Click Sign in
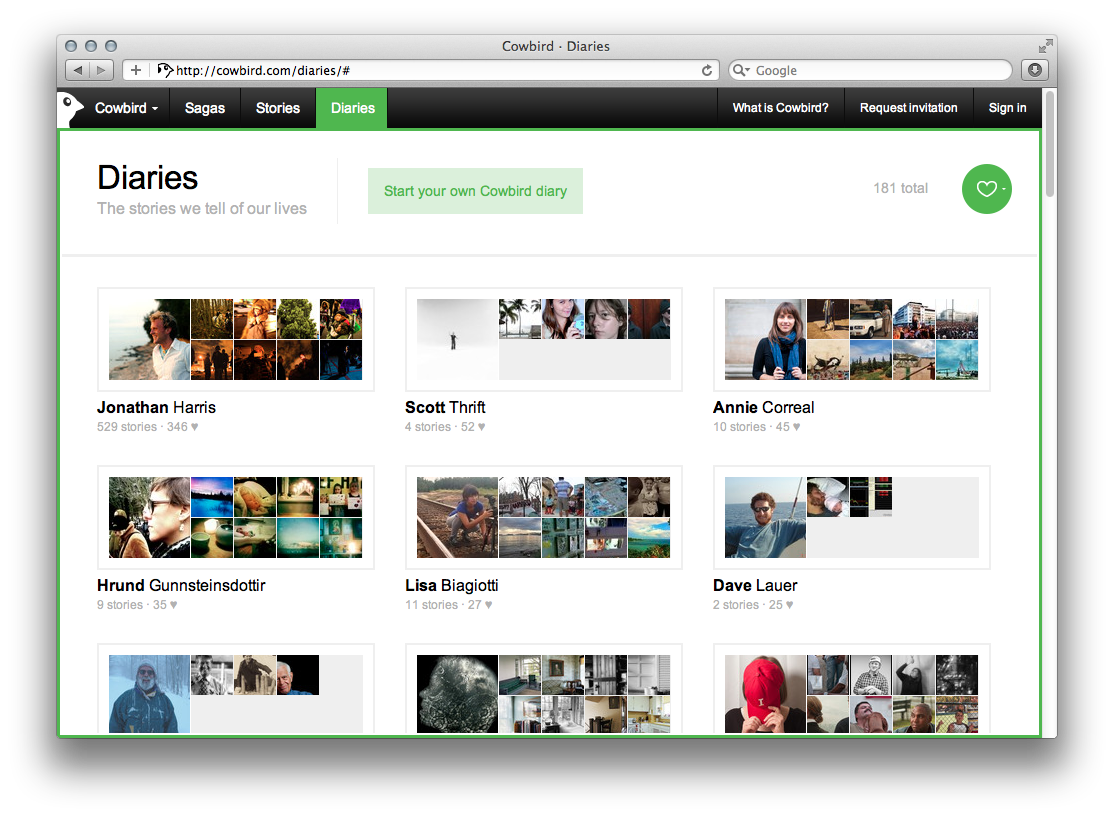Viewport: 1114px width, 817px height. (x=1007, y=108)
